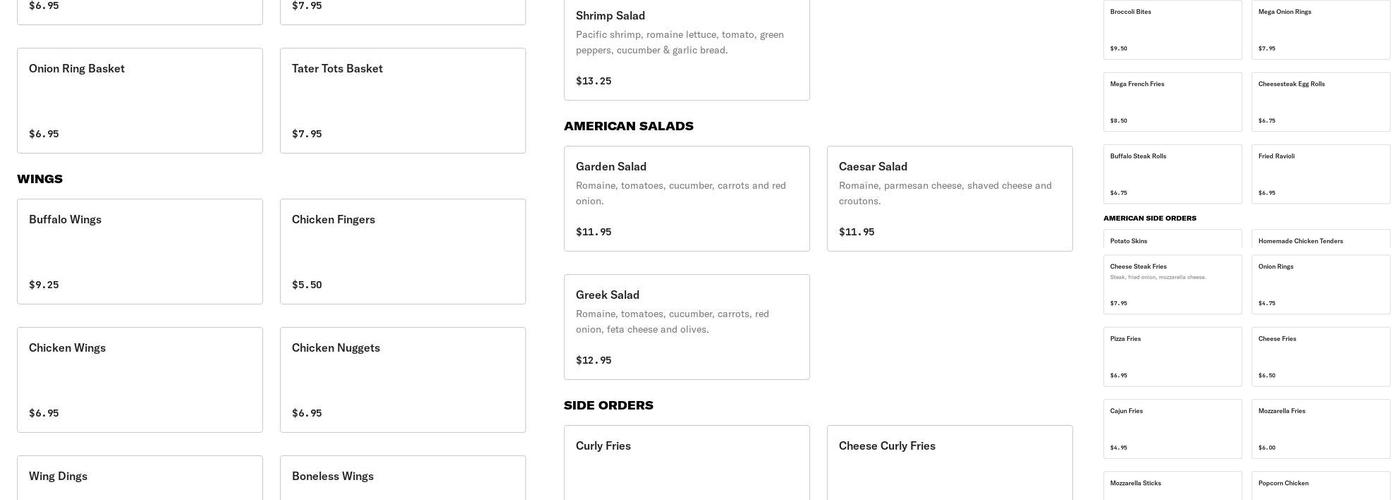The width and height of the screenshot is (1400, 500).
Task: Select the Onion Ring Basket item
Action: click(x=139, y=100)
